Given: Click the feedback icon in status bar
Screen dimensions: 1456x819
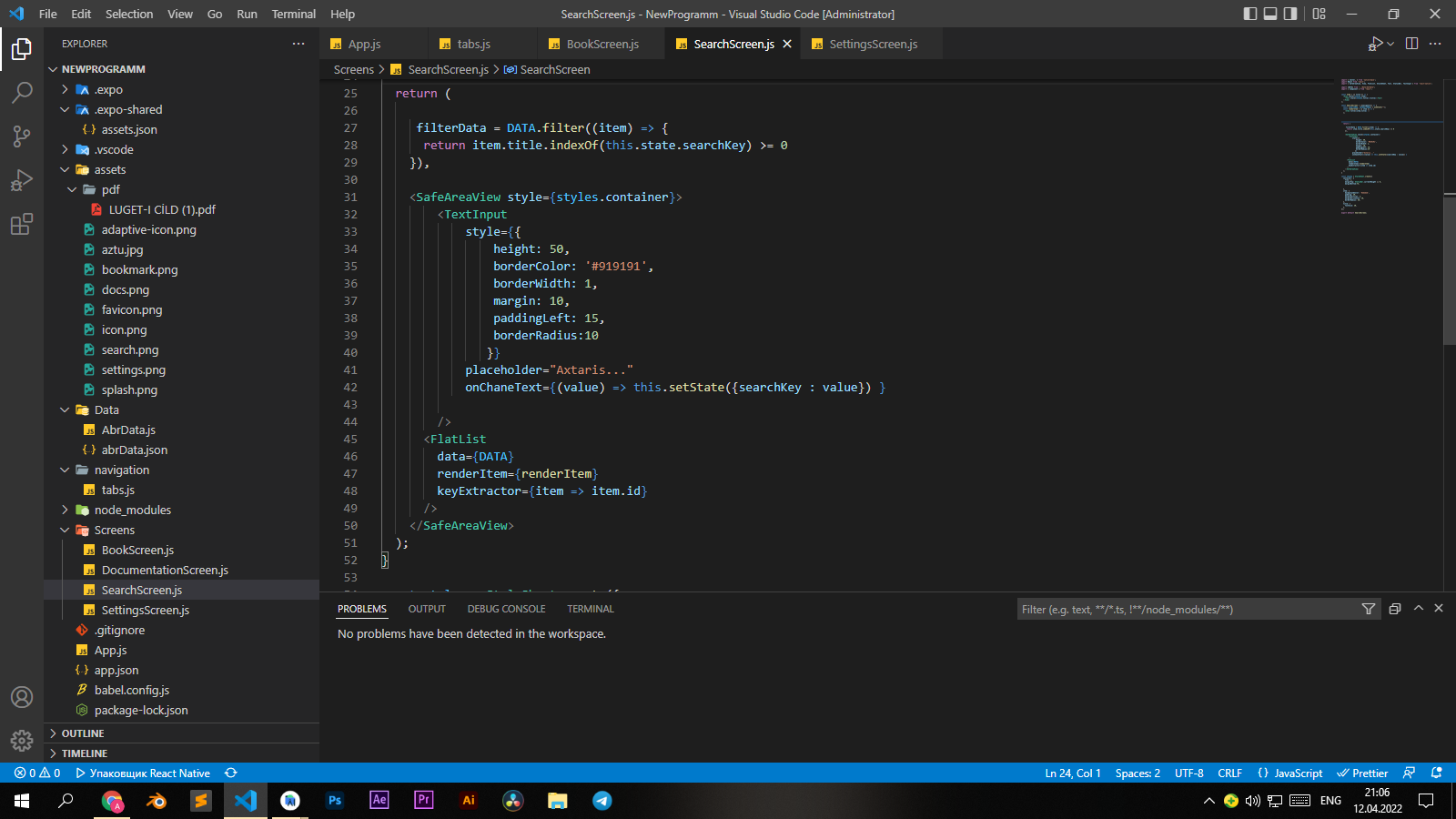Looking at the screenshot, I should 1409,773.
